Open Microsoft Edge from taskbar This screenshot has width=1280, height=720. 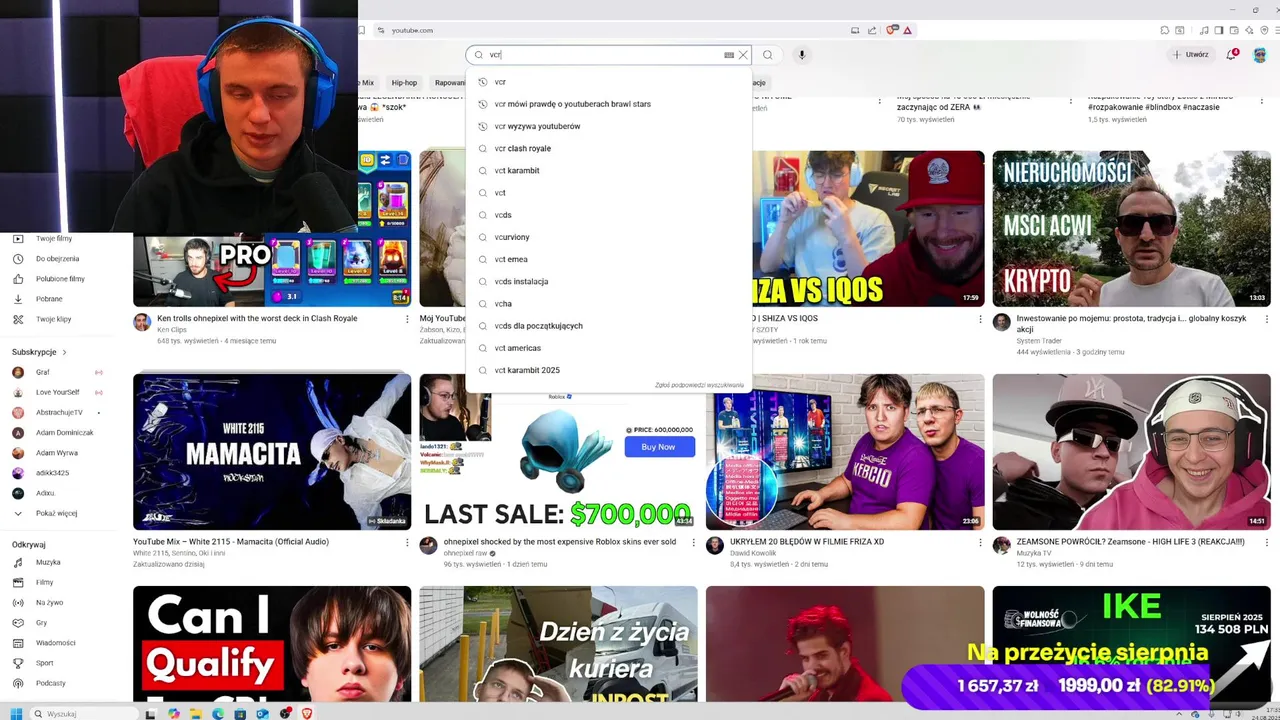[218, 714]
